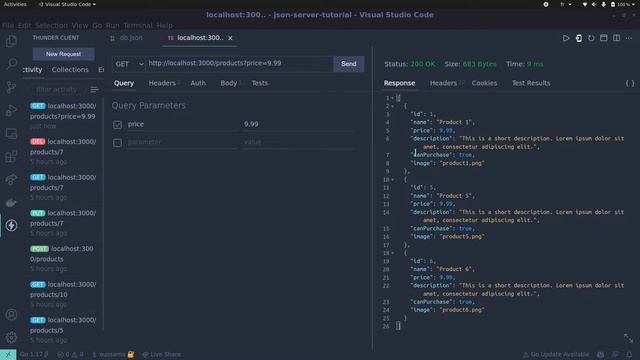Click the refresh icon in editor toolbar
Image resolution: width=640 pixels, height=360 pixels.
pos(591,38)
